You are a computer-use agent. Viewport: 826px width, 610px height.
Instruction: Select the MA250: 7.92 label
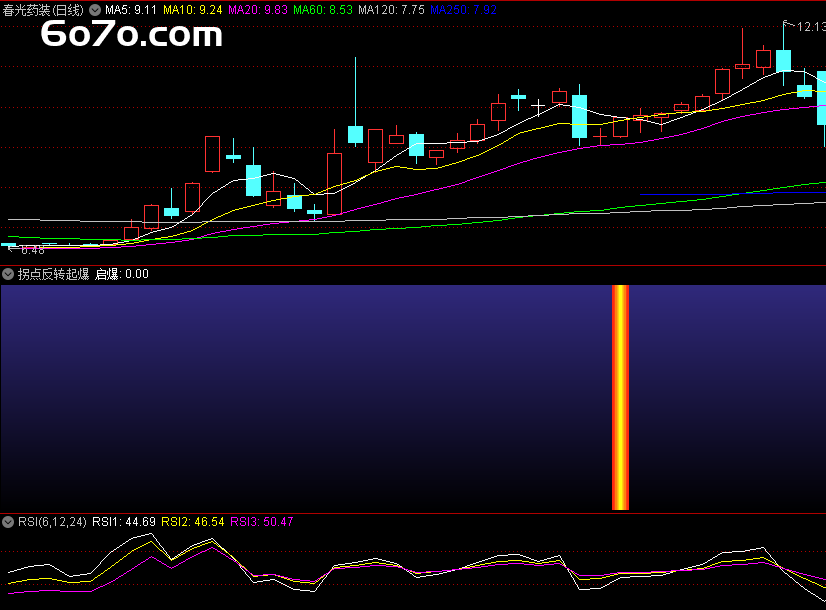tap(464, 10)
